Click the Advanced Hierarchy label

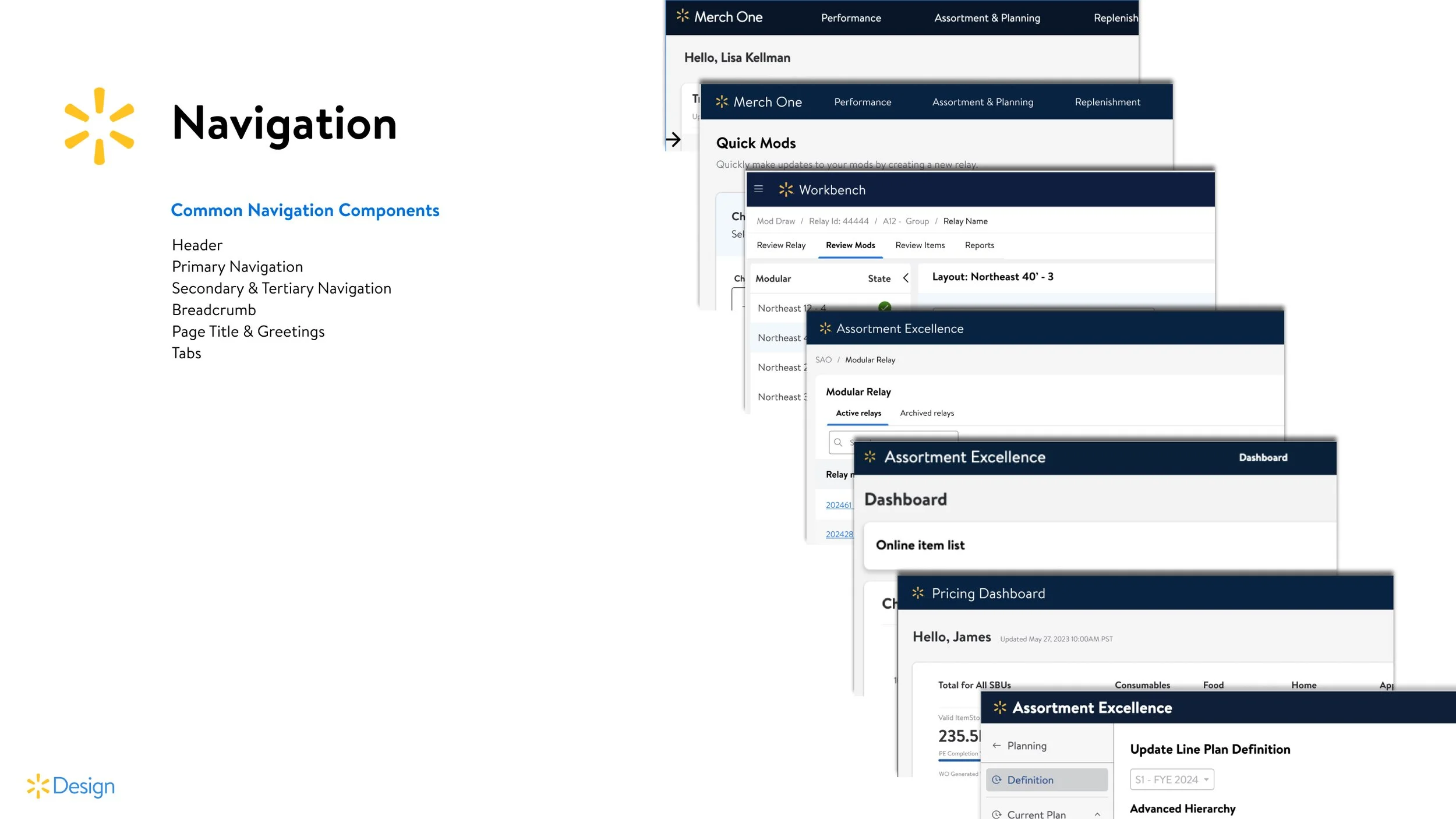(x=1182, y=809)
